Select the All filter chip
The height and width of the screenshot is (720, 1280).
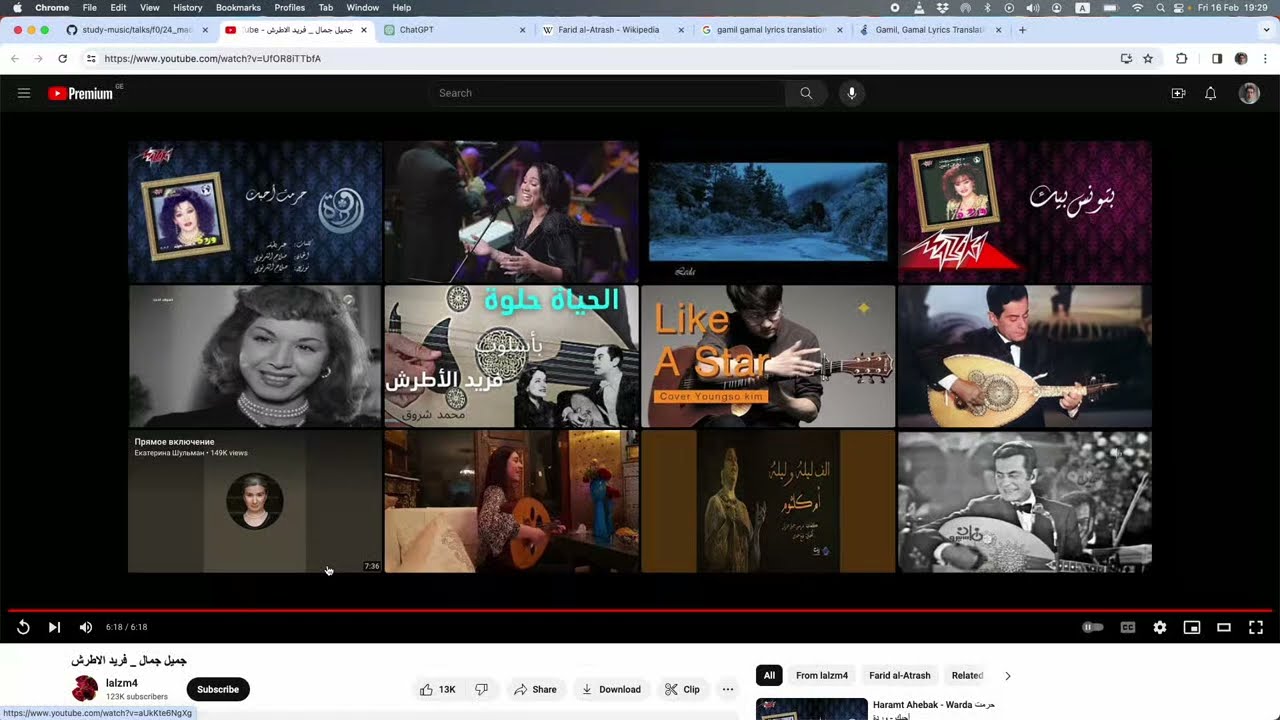pyautogui.click(x=769, y=675)
